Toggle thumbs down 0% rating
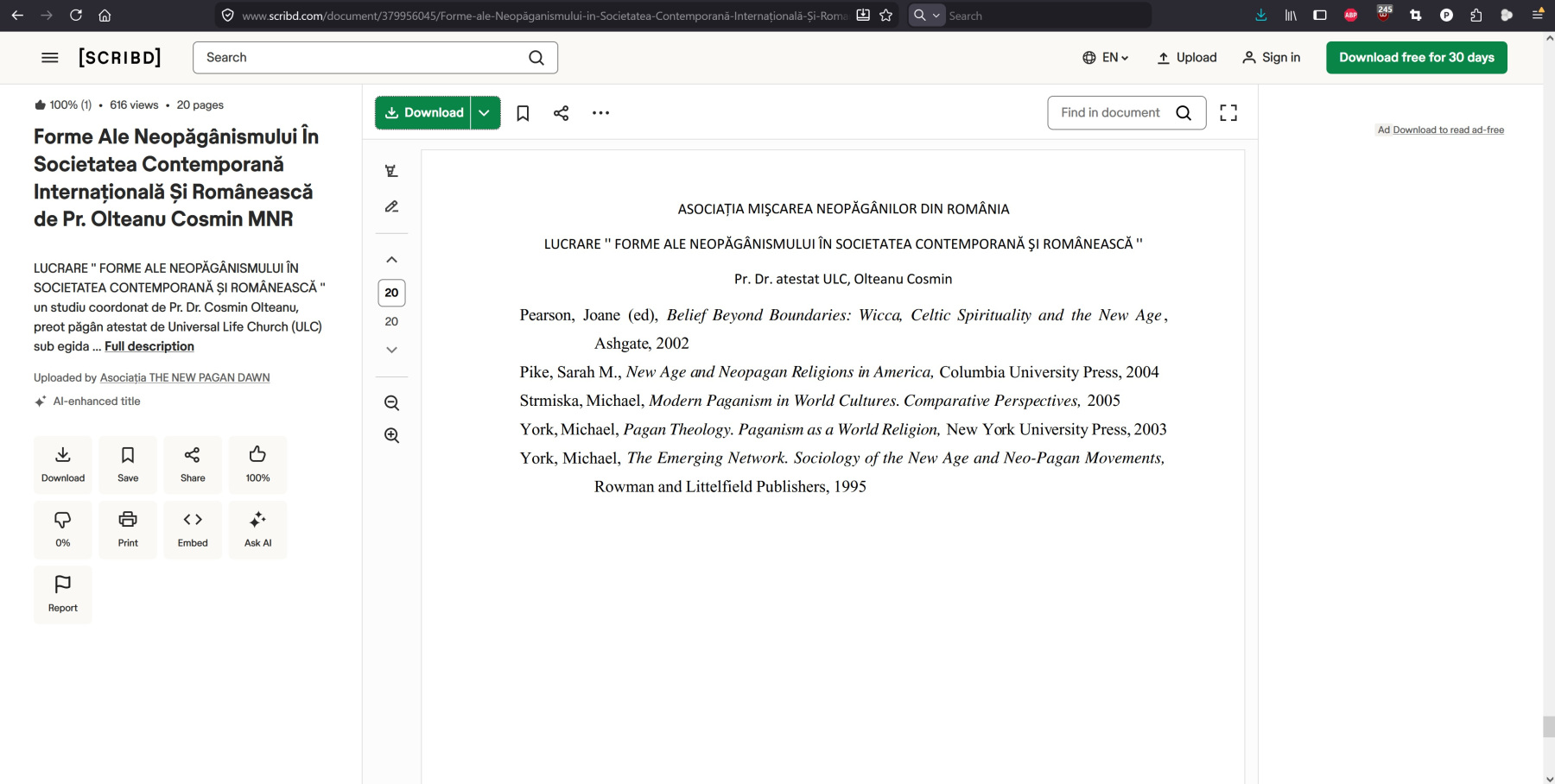 (x=62, y=529)
